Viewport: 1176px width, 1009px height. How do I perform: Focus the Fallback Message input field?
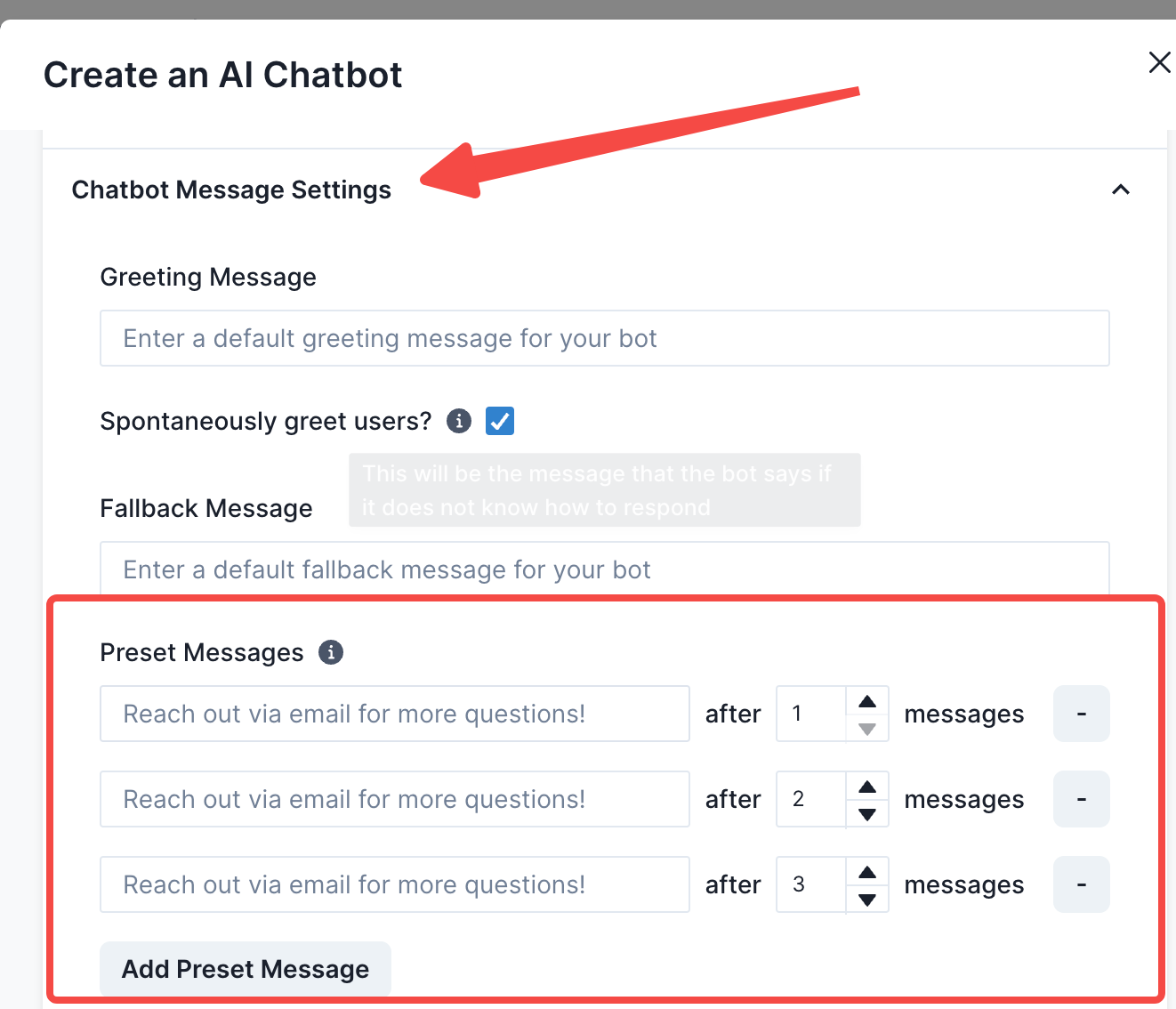(604, 569)
